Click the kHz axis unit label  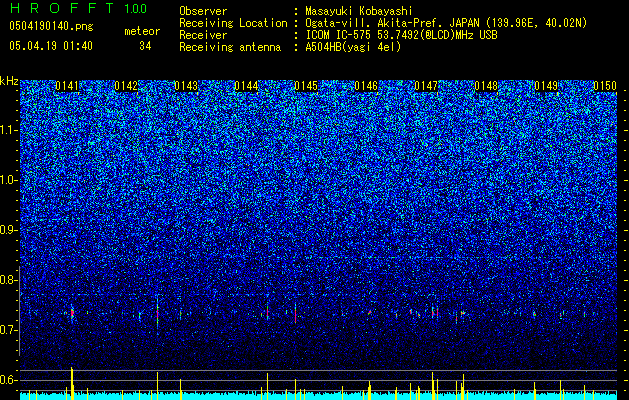tap(9, 81)
